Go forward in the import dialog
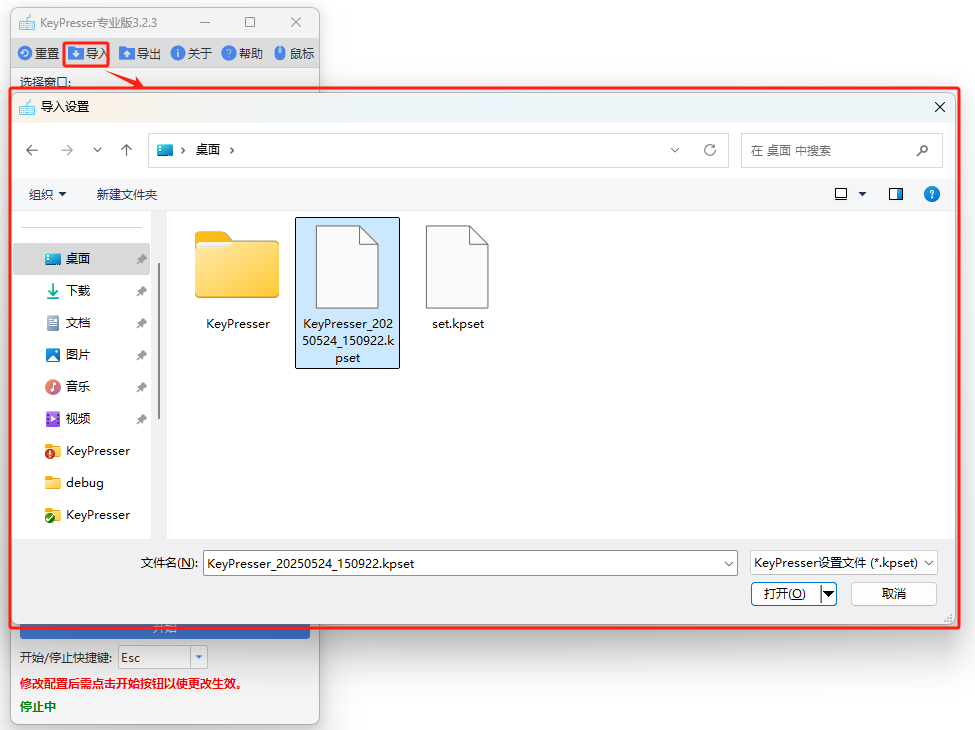Image resolution: width=975 pixels, height=730 pixels. click(x=67, y=150)
